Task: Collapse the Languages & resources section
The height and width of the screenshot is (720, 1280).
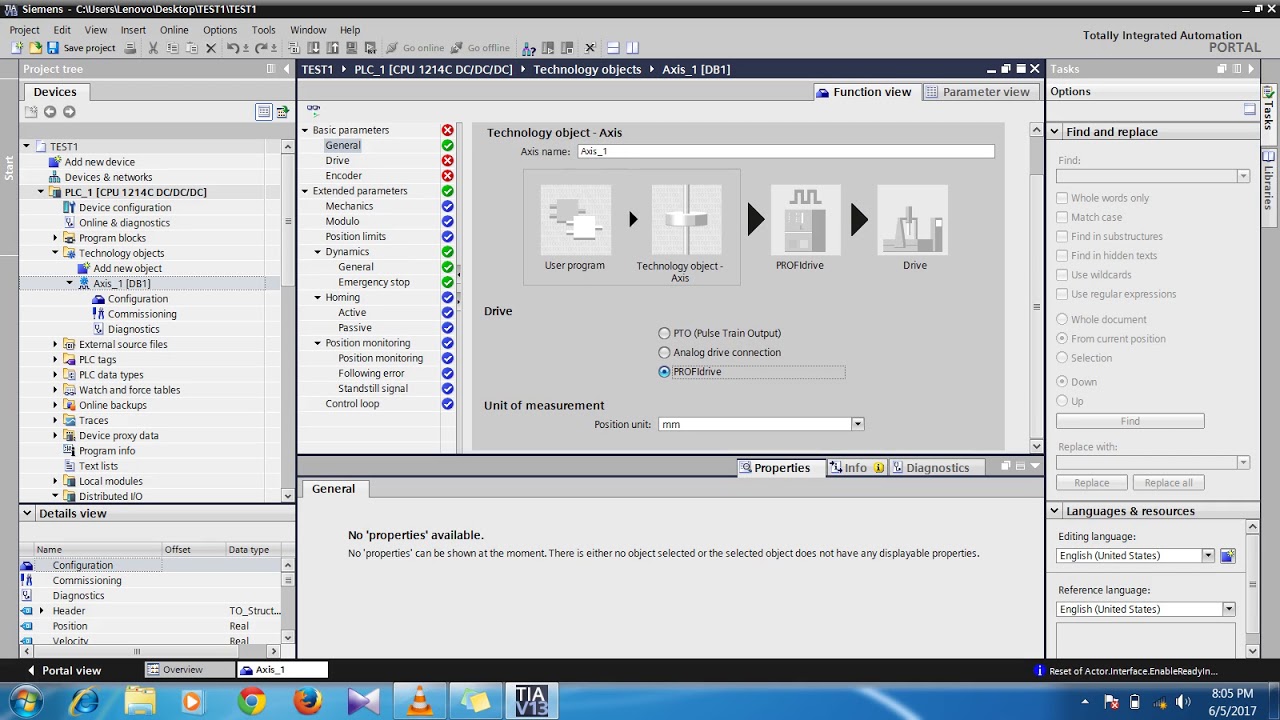Action: [x=1054, y=511]
